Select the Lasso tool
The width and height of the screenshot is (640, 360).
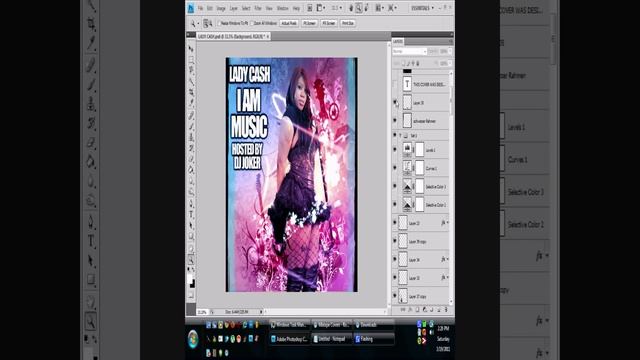(191, 71)
